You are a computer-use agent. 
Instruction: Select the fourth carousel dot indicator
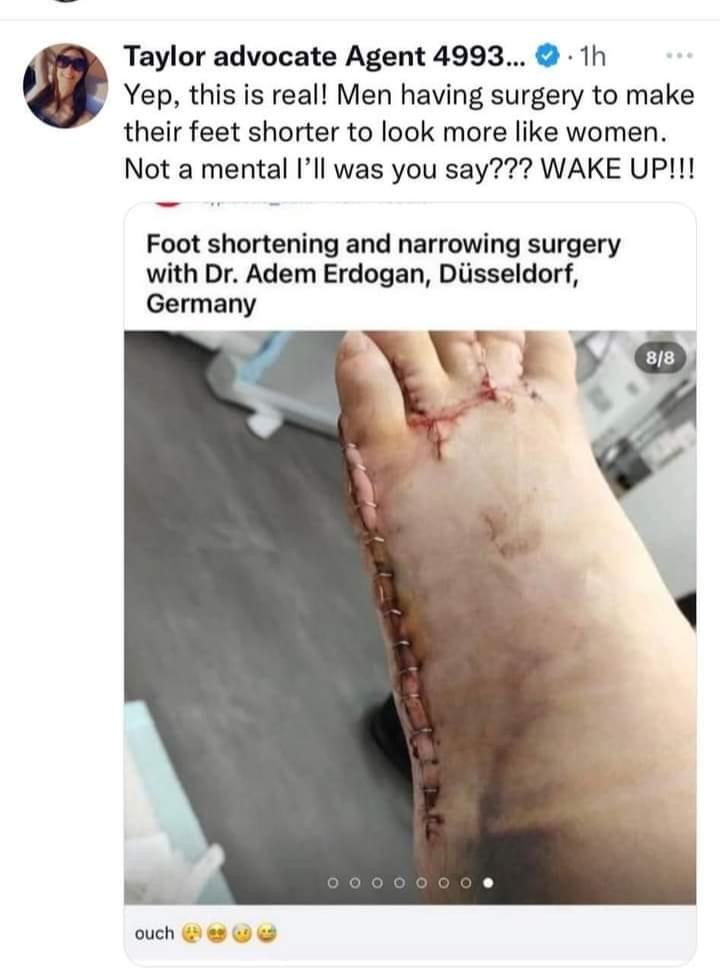(400, 883)
